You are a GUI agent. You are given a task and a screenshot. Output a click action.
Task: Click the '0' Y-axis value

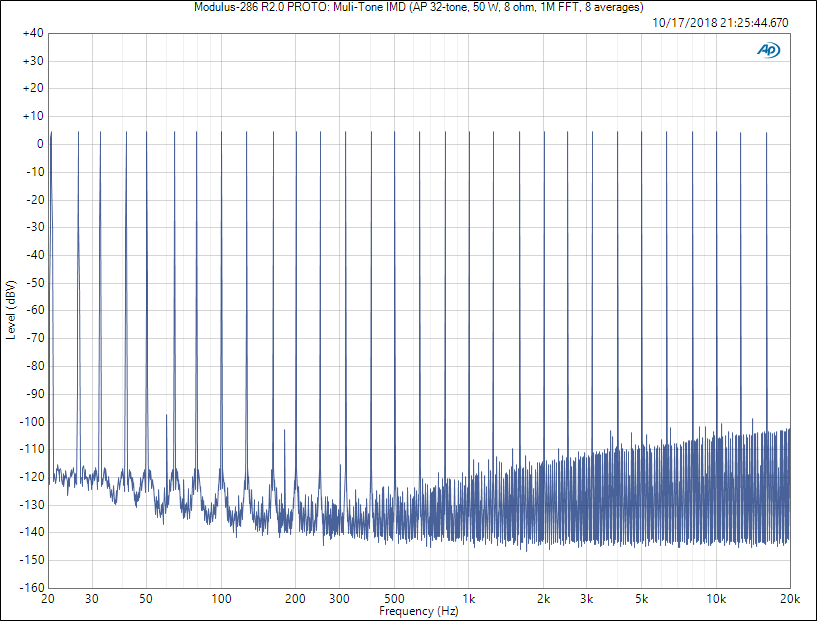pyautogui.click(x=40, y=144)
